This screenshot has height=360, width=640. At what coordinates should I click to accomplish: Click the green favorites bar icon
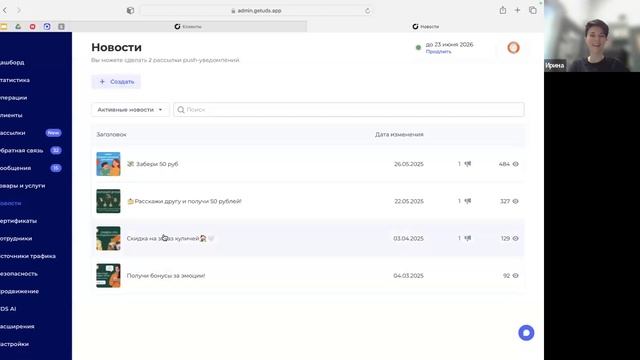pos(18,27)
